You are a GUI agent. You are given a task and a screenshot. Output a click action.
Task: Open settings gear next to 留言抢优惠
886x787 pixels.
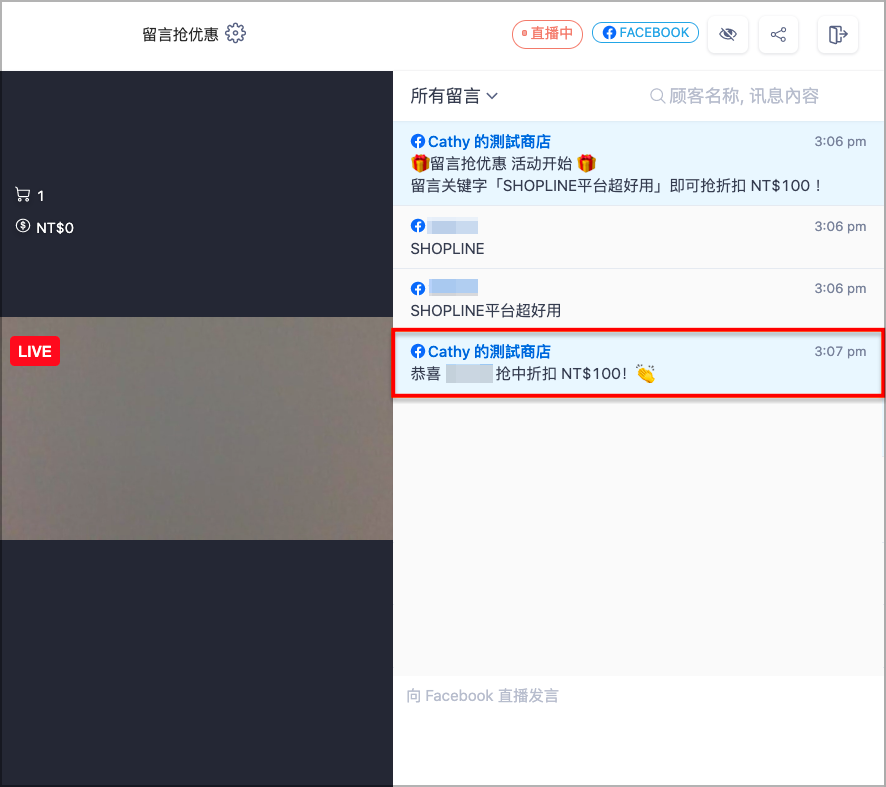point(236,33)
